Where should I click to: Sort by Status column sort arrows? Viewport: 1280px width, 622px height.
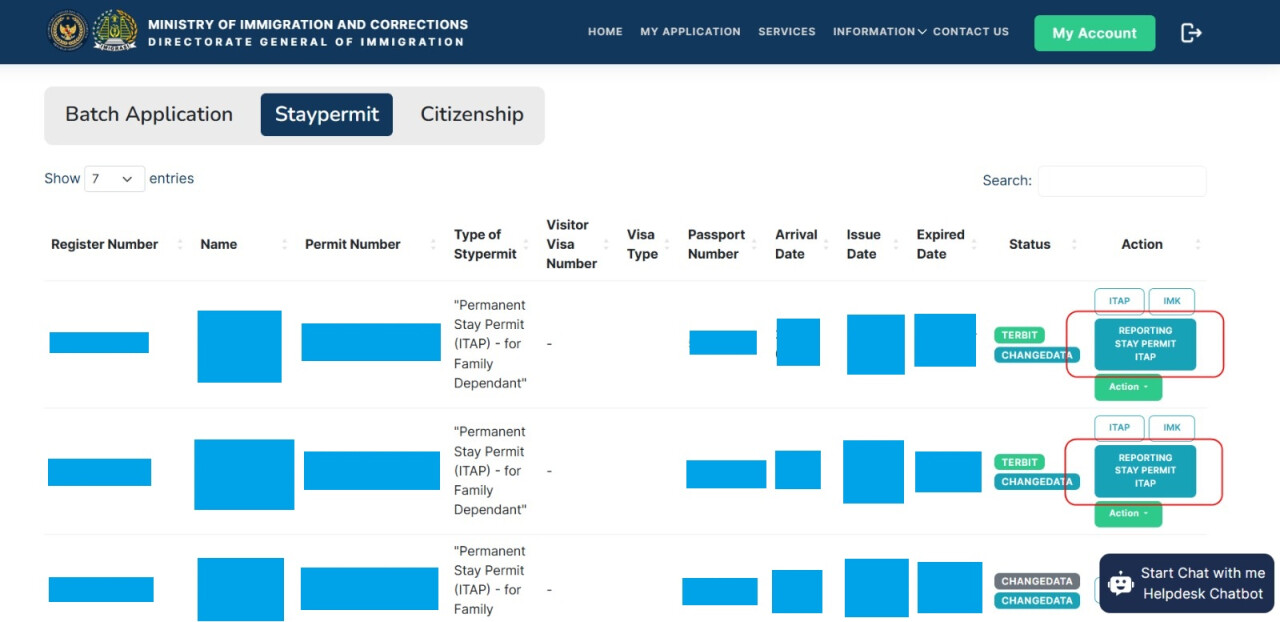click(x=1073, y=245)
